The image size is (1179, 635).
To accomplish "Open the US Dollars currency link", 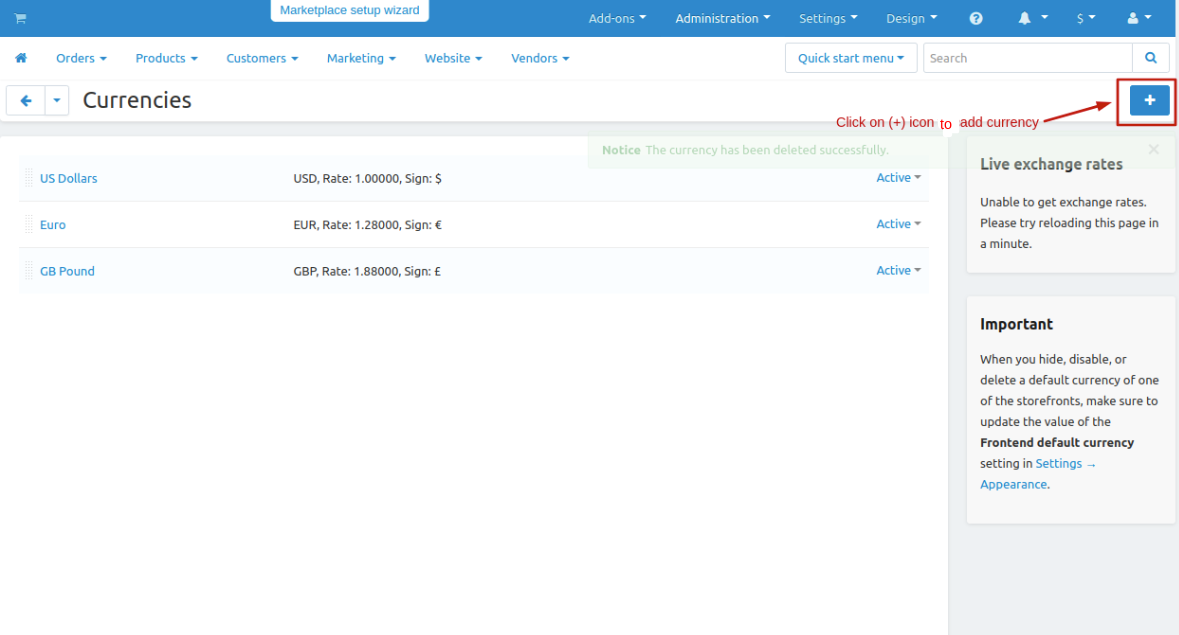I will click(x=68, y=178).
